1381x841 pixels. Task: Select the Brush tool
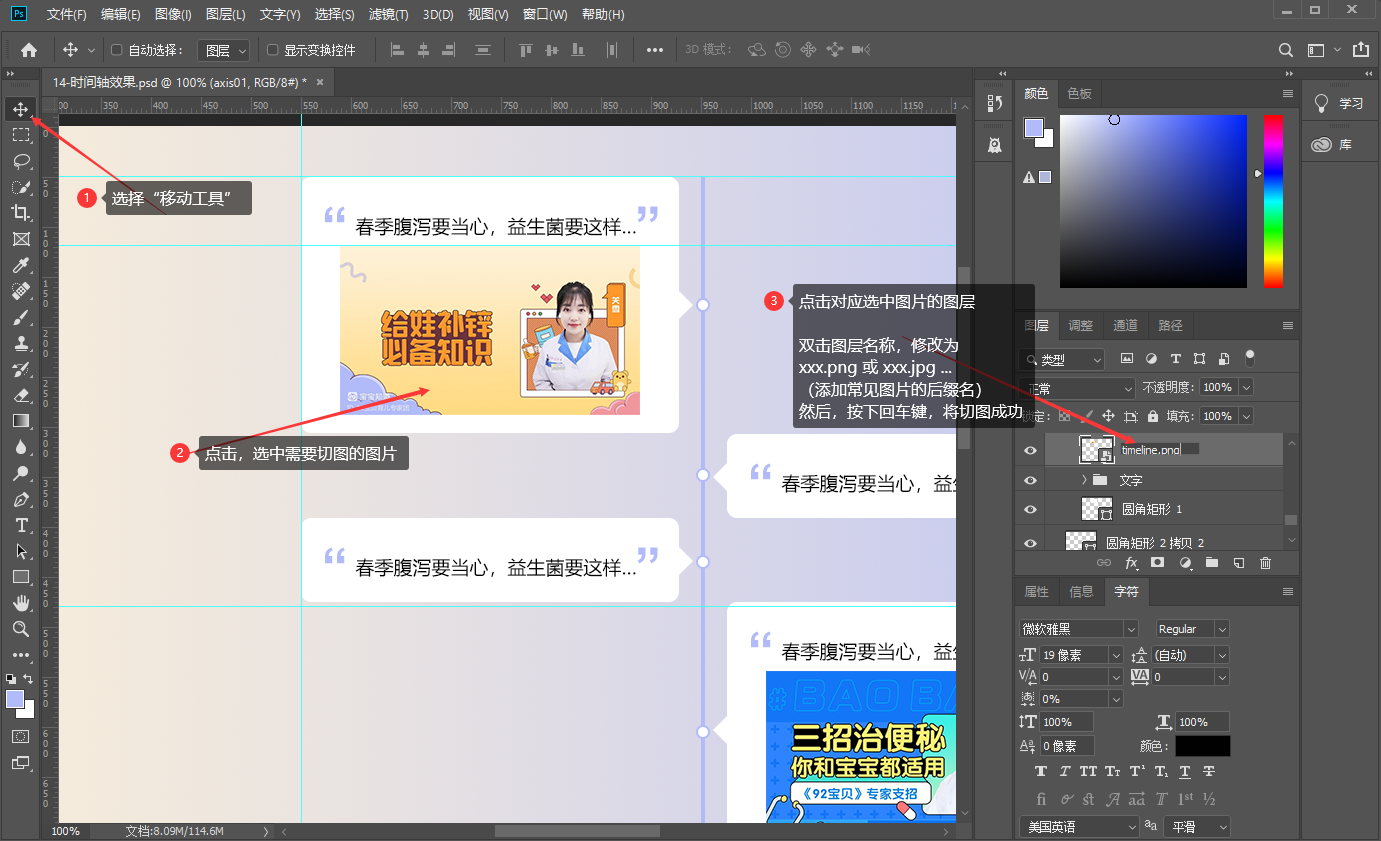click(x=21, y=317)
